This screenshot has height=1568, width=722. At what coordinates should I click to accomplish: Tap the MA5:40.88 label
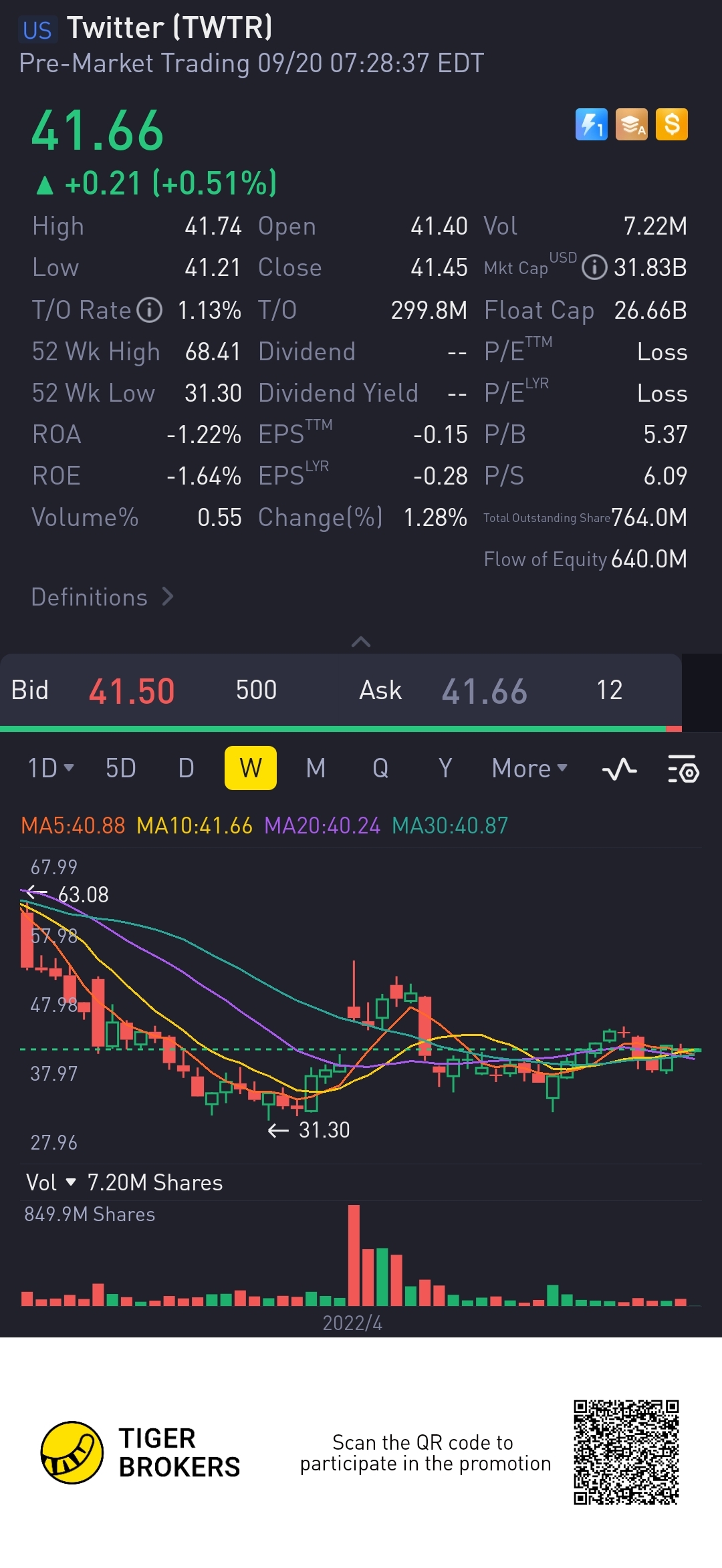(x=73, y=825)
